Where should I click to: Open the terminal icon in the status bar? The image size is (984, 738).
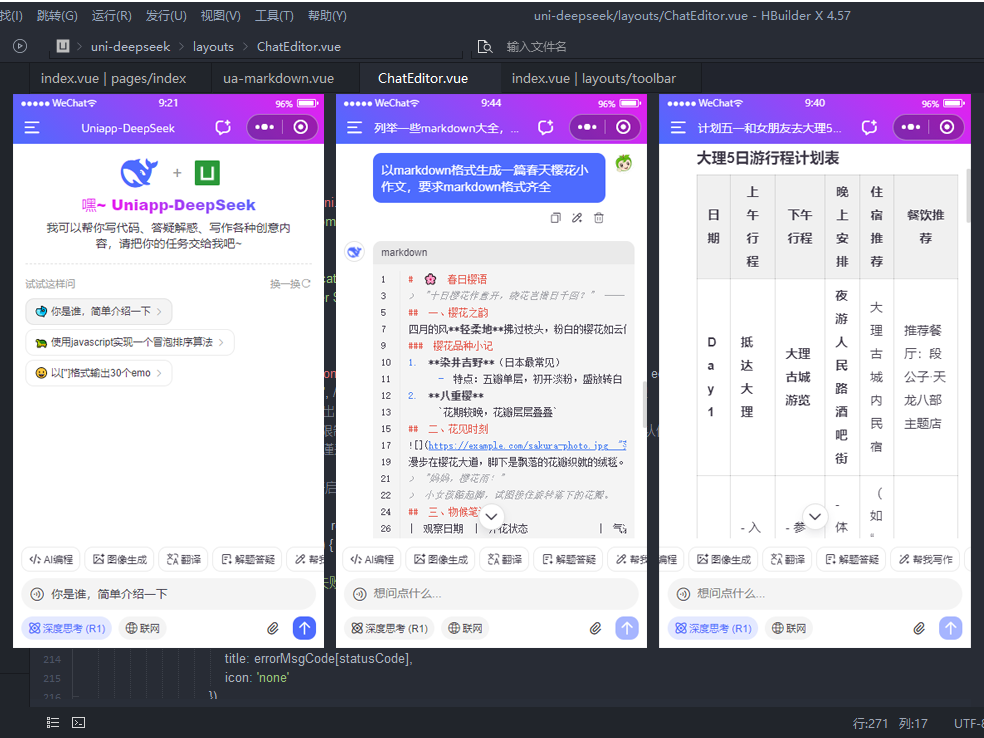pos(78,722)
